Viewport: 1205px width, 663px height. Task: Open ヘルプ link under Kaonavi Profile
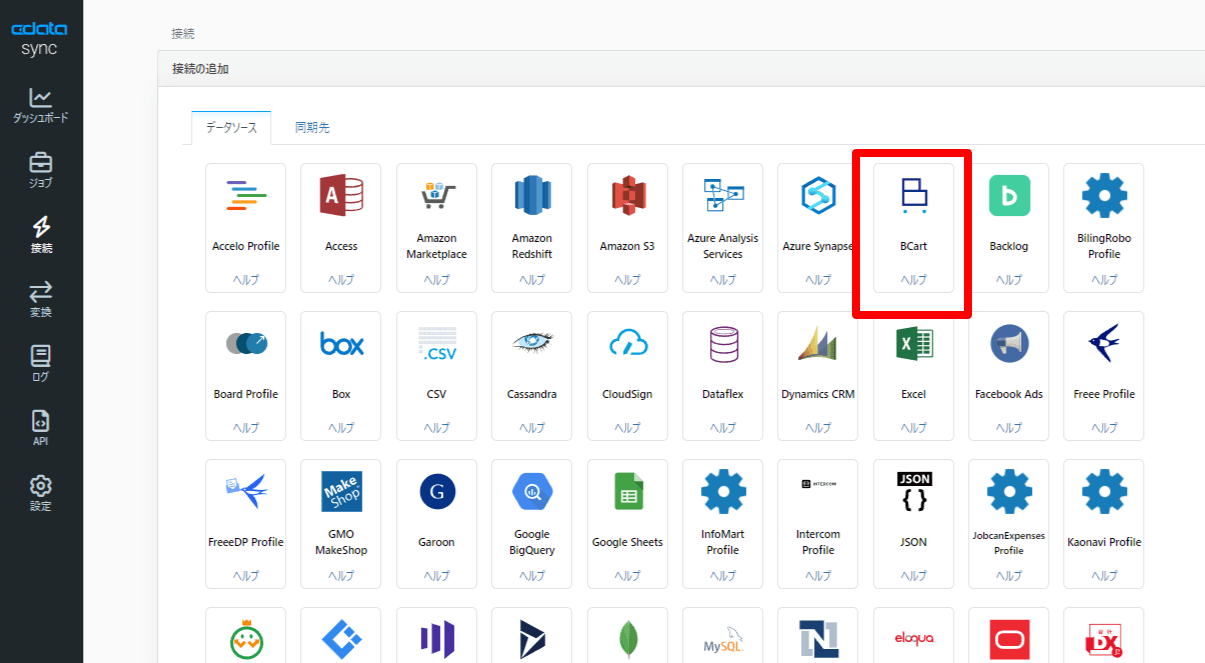[1105, 576]
